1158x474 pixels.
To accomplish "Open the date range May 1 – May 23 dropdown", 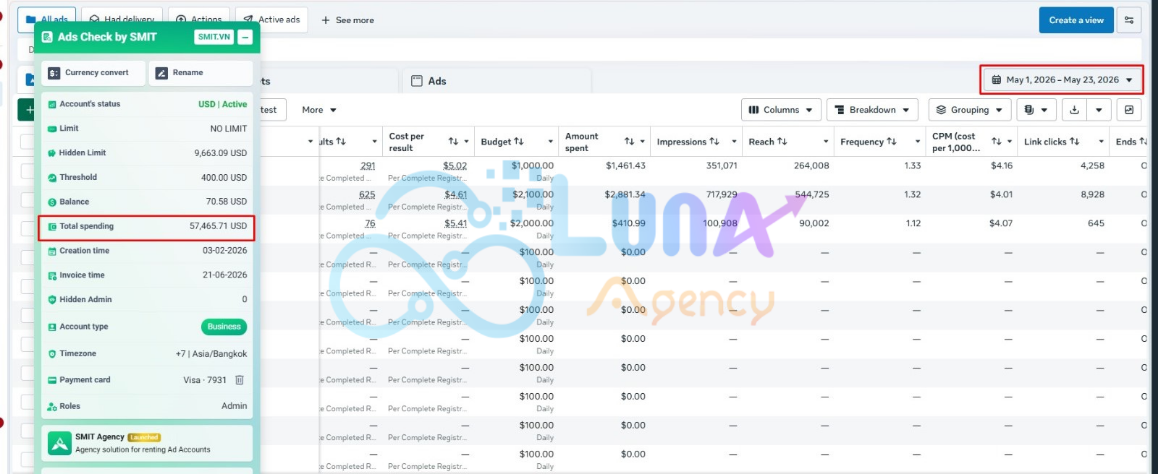I will (1062, 80).
